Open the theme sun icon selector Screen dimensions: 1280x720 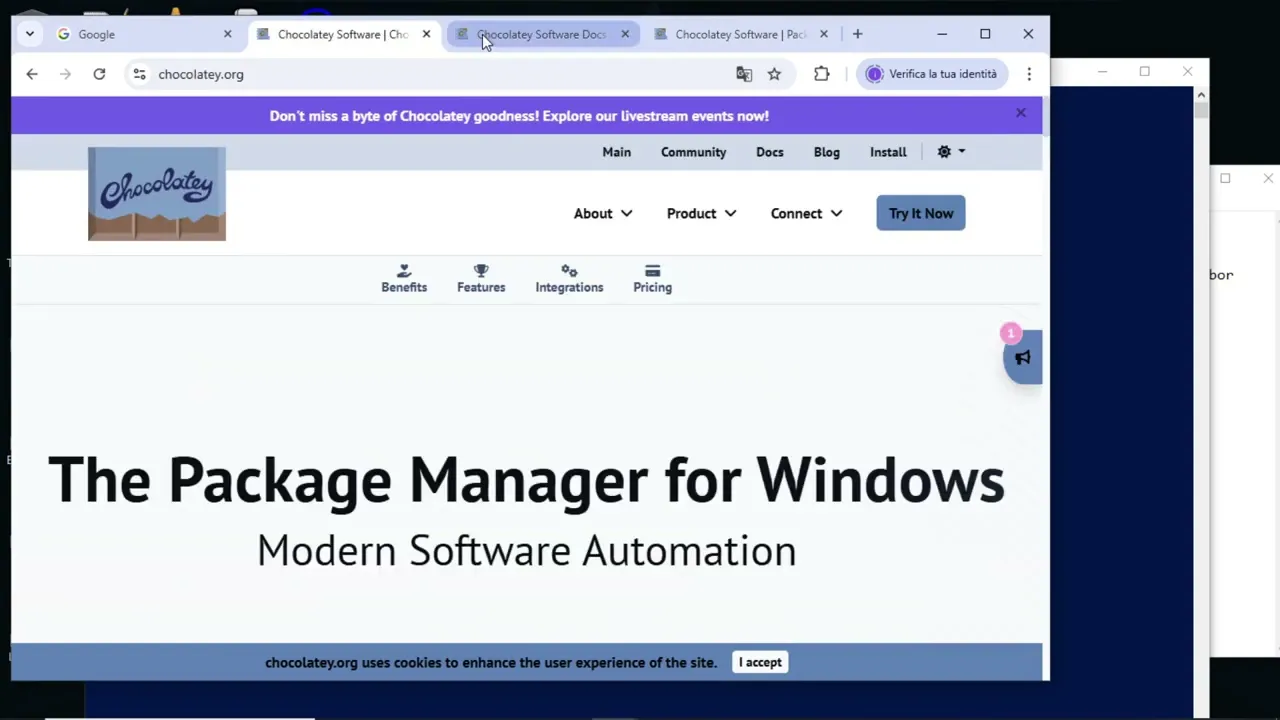point(951,152)
